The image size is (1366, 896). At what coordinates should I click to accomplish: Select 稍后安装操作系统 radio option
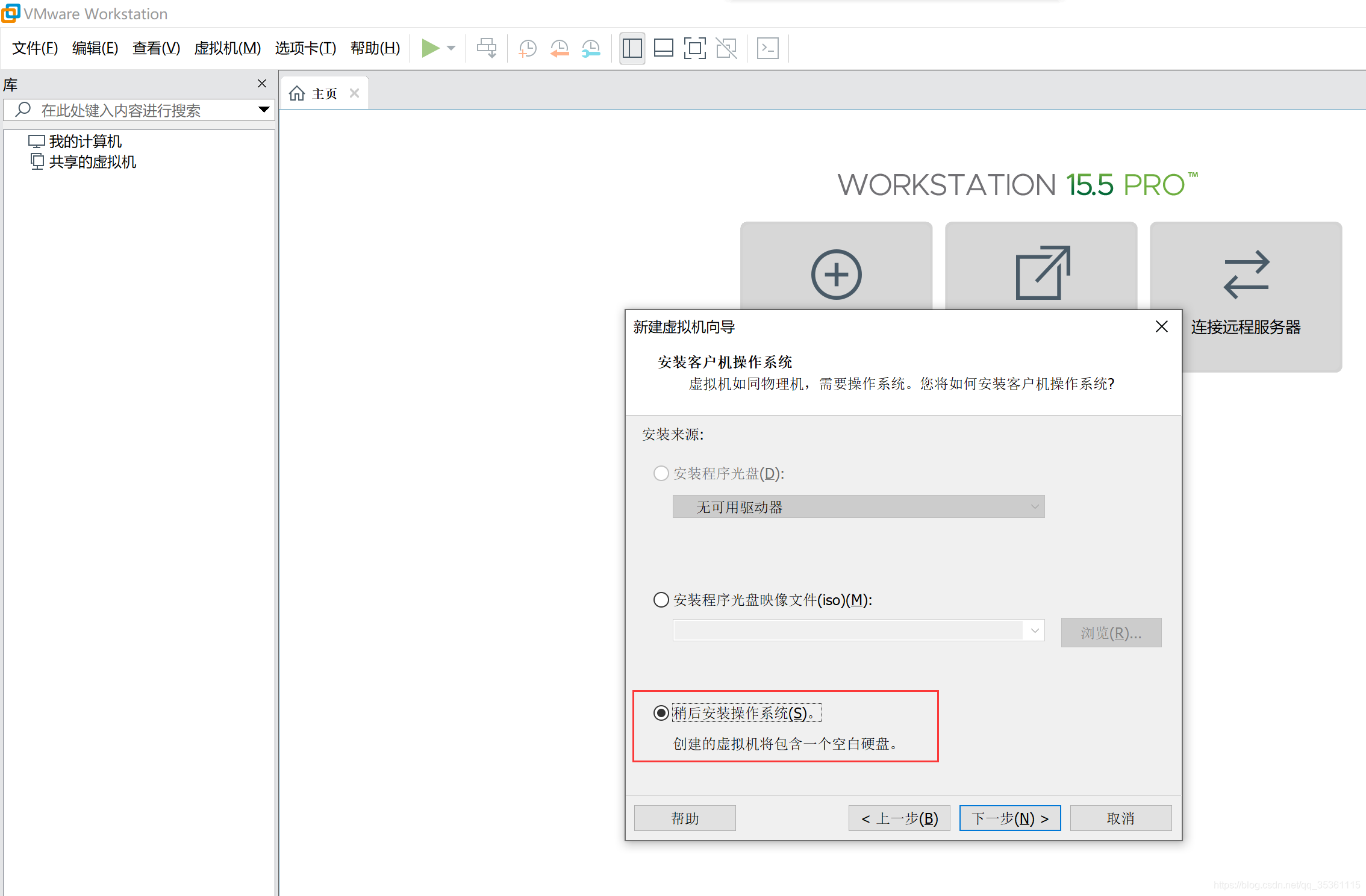tap(661, 713)
